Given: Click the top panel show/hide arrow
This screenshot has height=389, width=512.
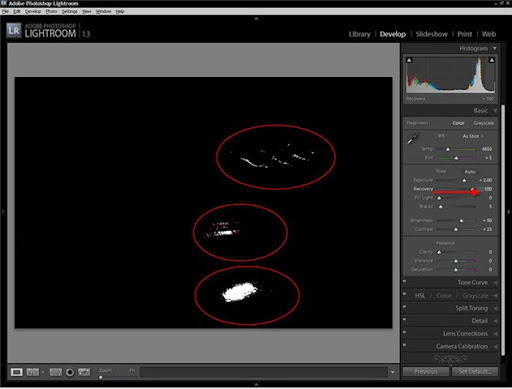Looking at the screenshot, I should point(256,19).
